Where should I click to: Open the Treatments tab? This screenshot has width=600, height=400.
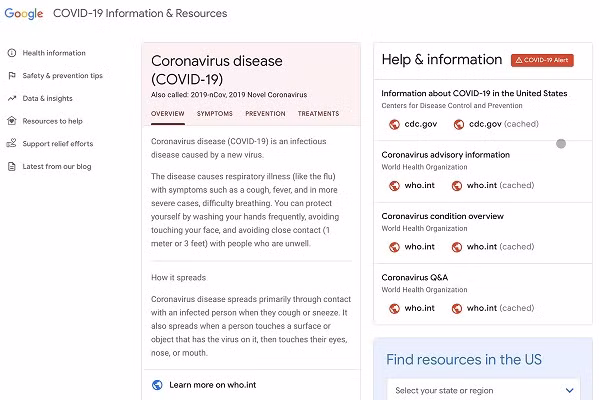pos(318,114)
